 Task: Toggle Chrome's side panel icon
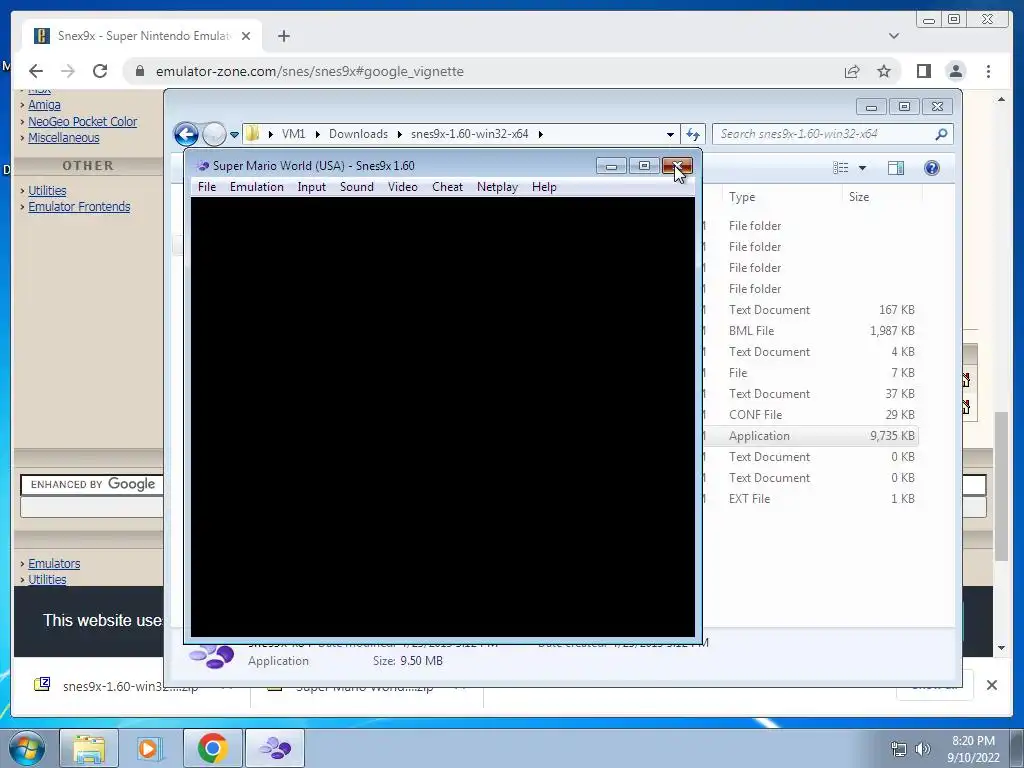(923, 71)
